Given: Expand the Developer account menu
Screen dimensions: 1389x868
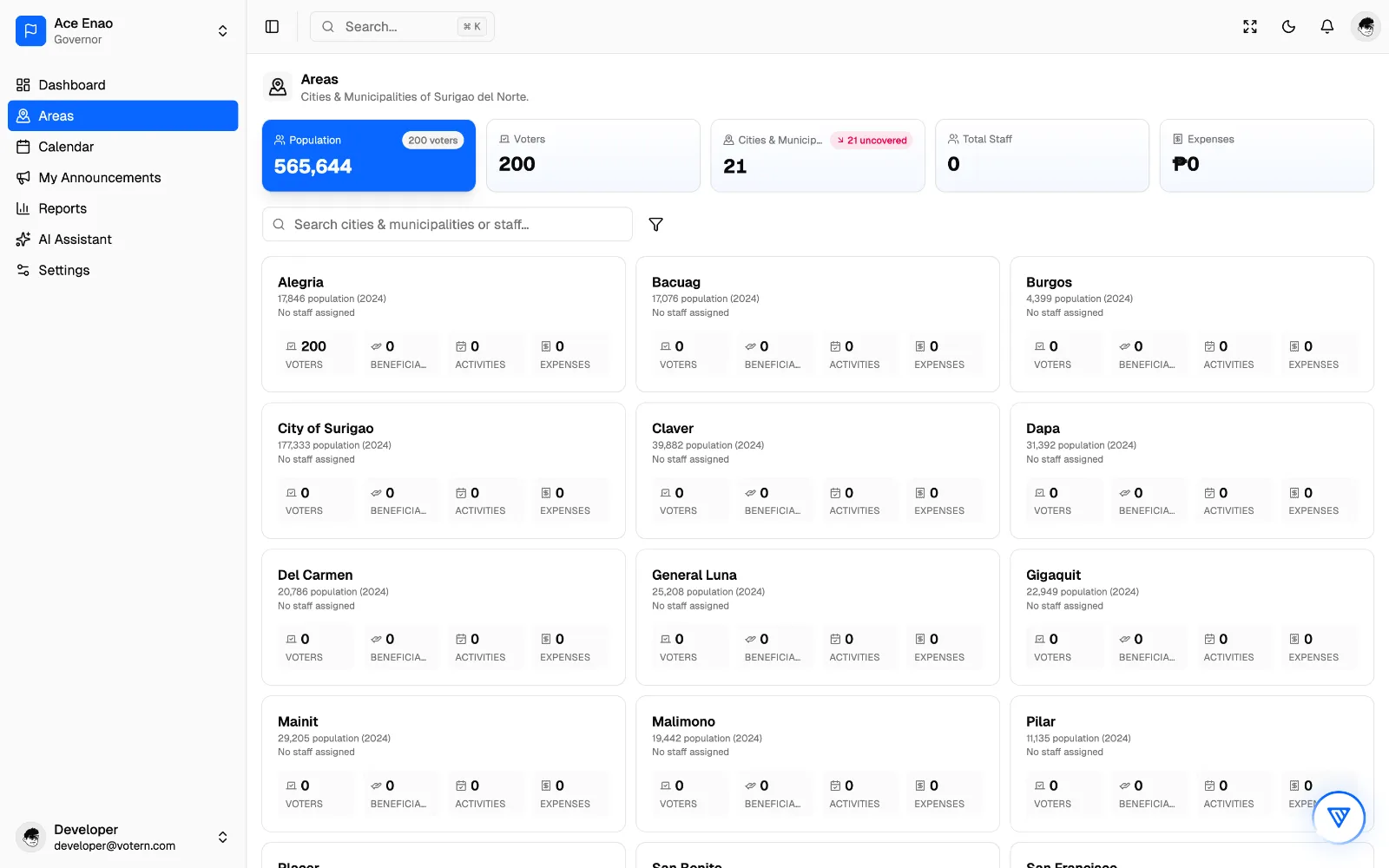Looking at the screenshot, I should click(223, 837).
